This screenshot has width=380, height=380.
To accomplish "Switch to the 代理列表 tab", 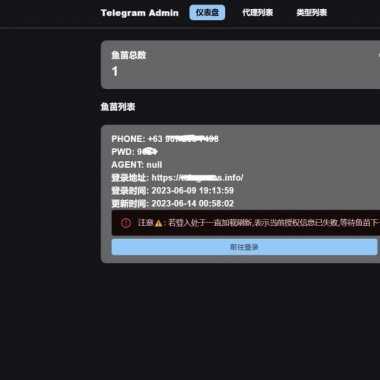I will (257, 13).
